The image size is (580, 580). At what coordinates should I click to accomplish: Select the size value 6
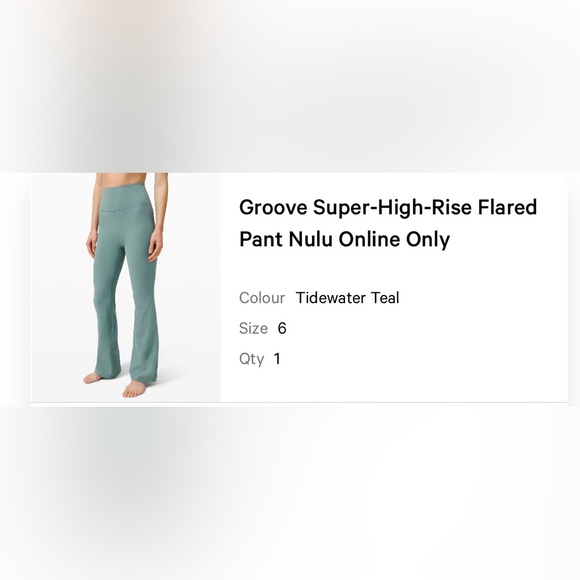click(282, 328)
